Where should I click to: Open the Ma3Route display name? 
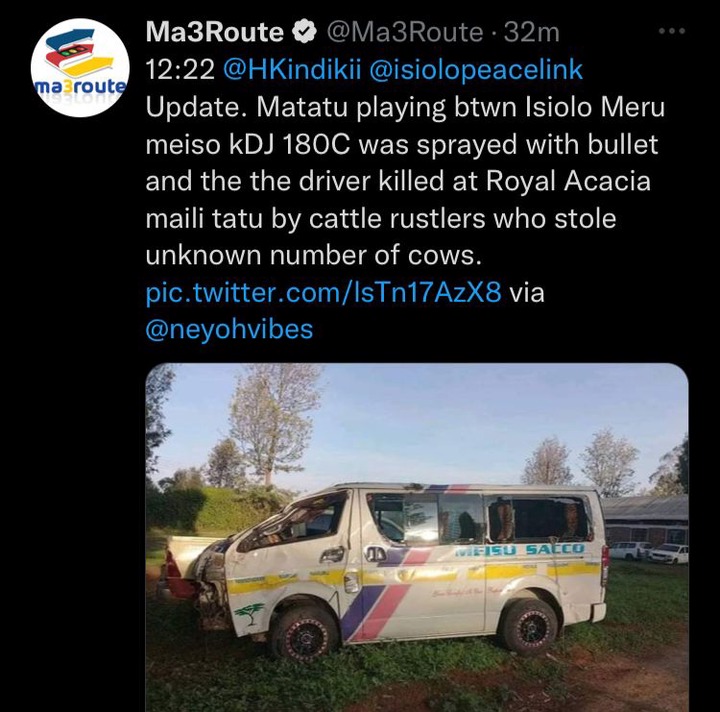pos(215,33)
